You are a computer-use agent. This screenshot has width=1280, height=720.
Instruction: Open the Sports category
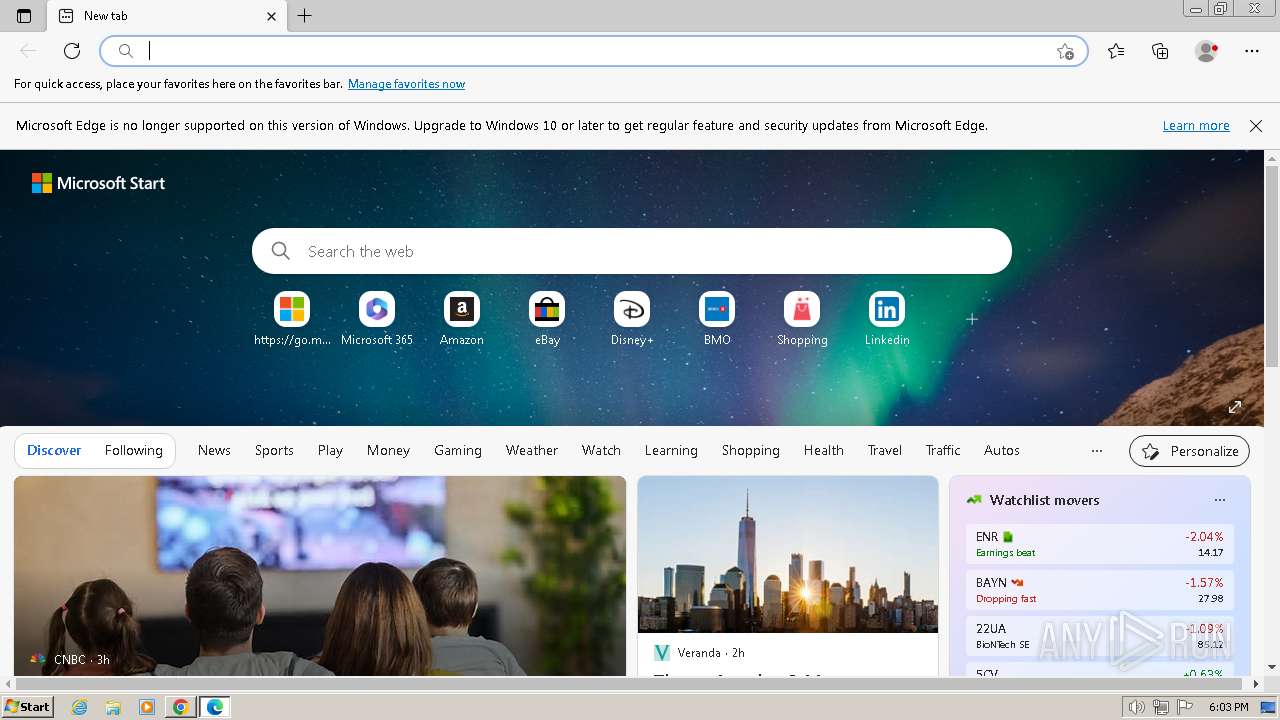pyautogui.click(x=274, y=451)
